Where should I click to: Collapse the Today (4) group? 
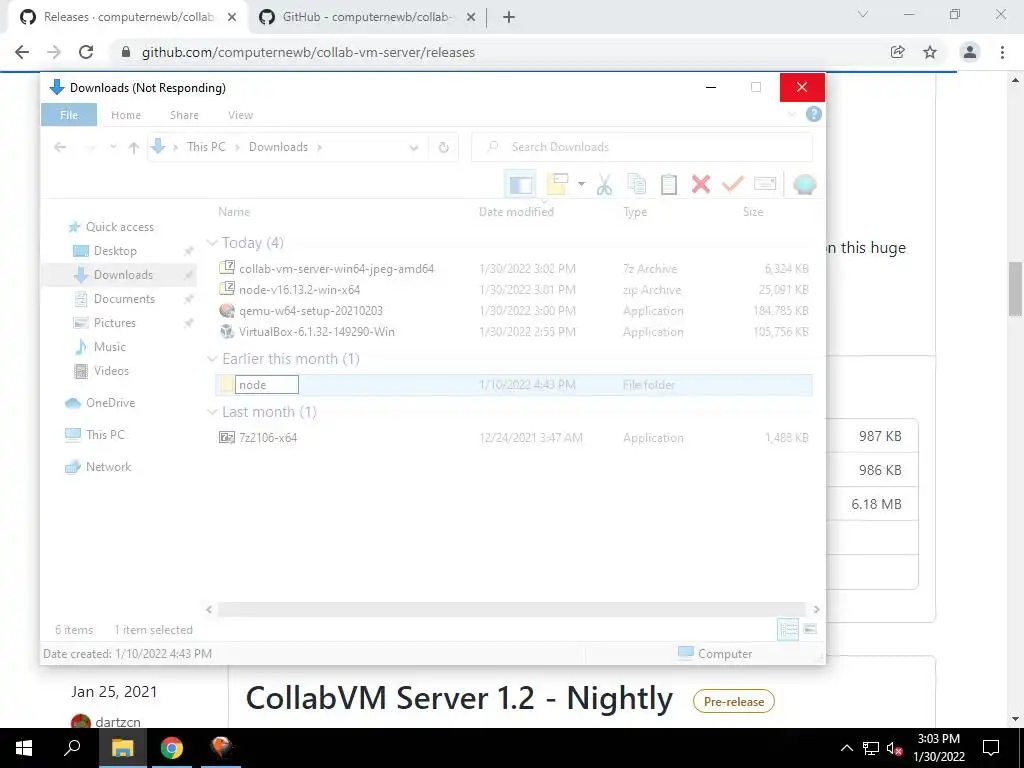[x=212, y=243]
